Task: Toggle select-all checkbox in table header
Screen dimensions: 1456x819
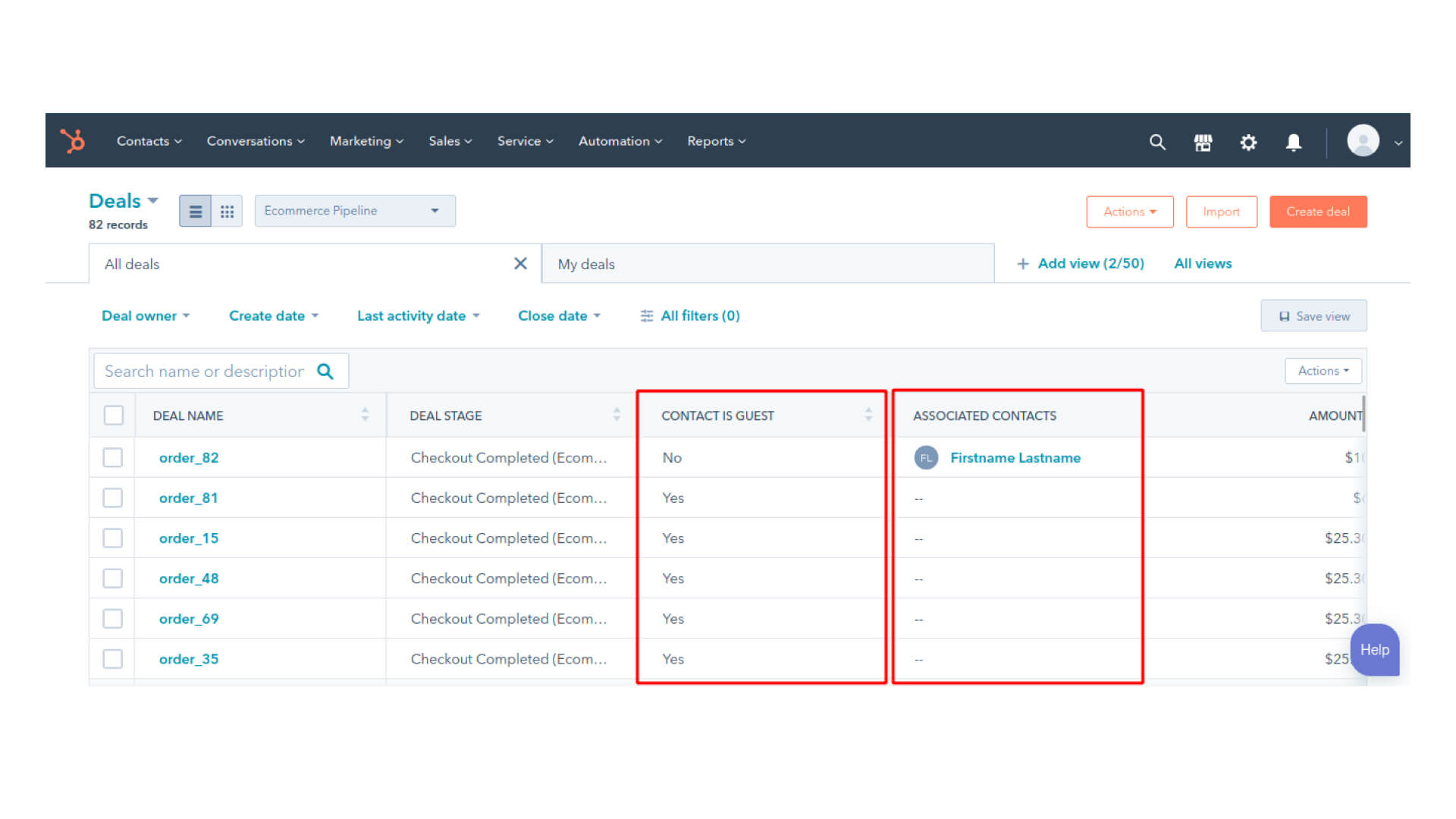Action: (114, 416)
